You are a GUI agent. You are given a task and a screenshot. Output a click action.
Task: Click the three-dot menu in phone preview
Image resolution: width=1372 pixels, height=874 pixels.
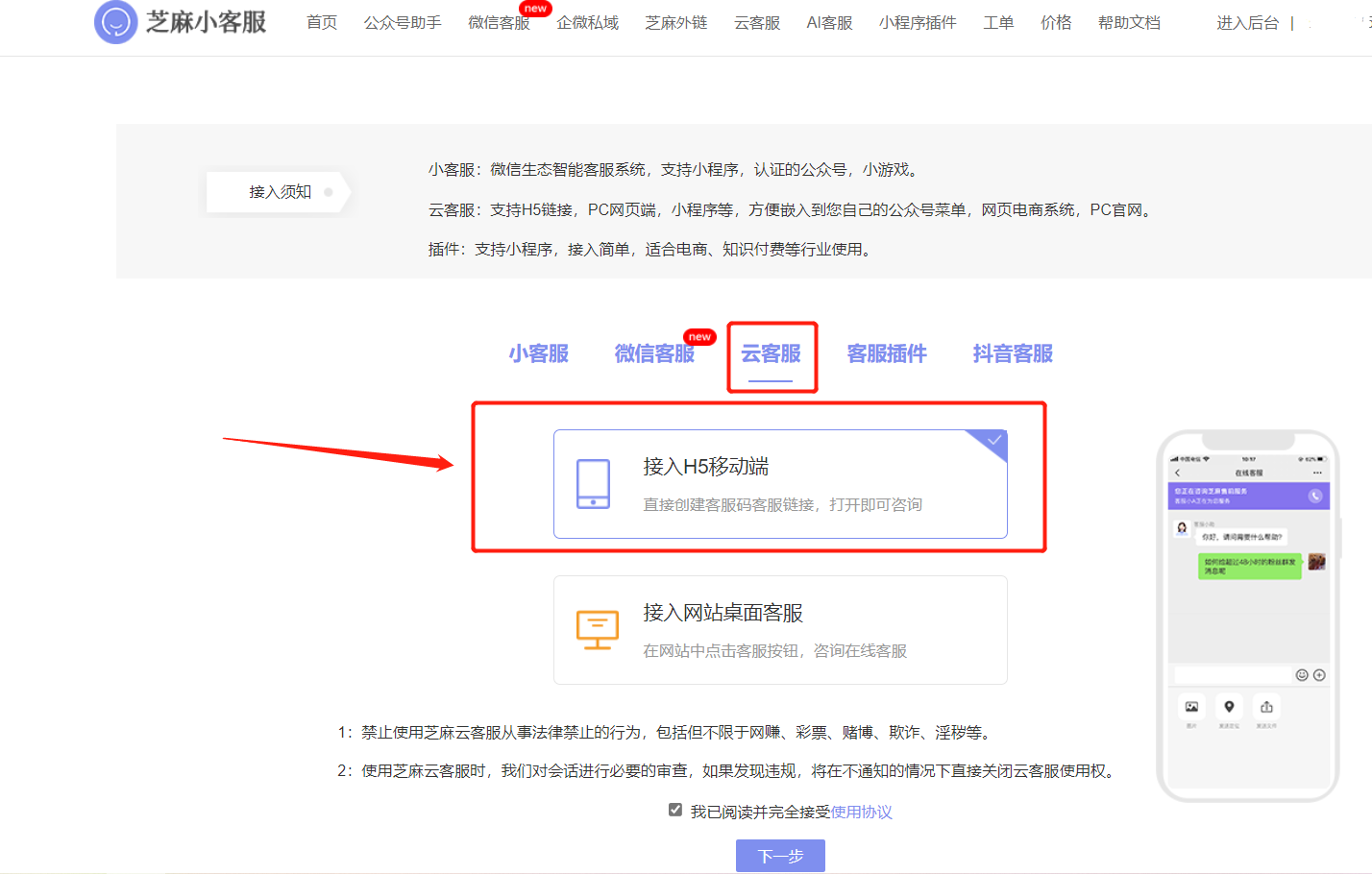(1317, 473)
